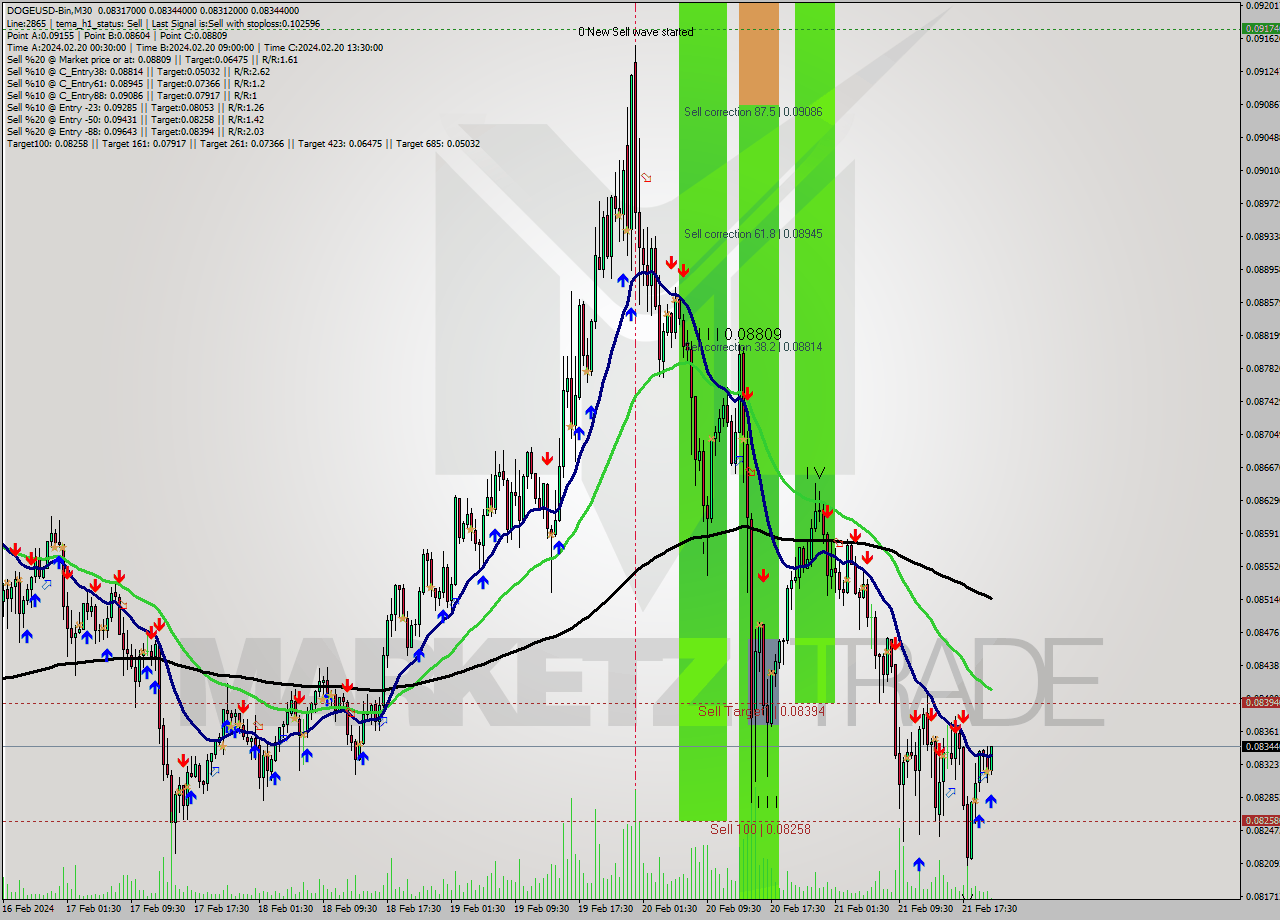Click '20 Feb 01:30' on the time axis

coord(669,909)
